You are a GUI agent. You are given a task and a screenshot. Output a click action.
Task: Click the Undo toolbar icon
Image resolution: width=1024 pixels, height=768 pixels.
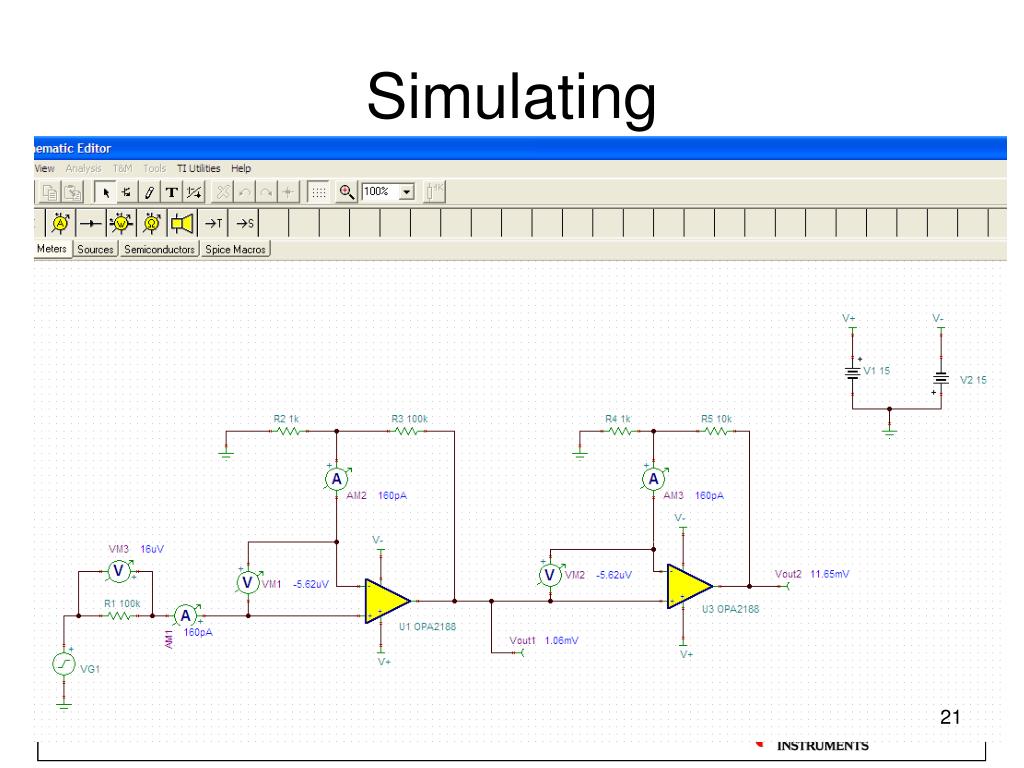(x=245, y=192)
